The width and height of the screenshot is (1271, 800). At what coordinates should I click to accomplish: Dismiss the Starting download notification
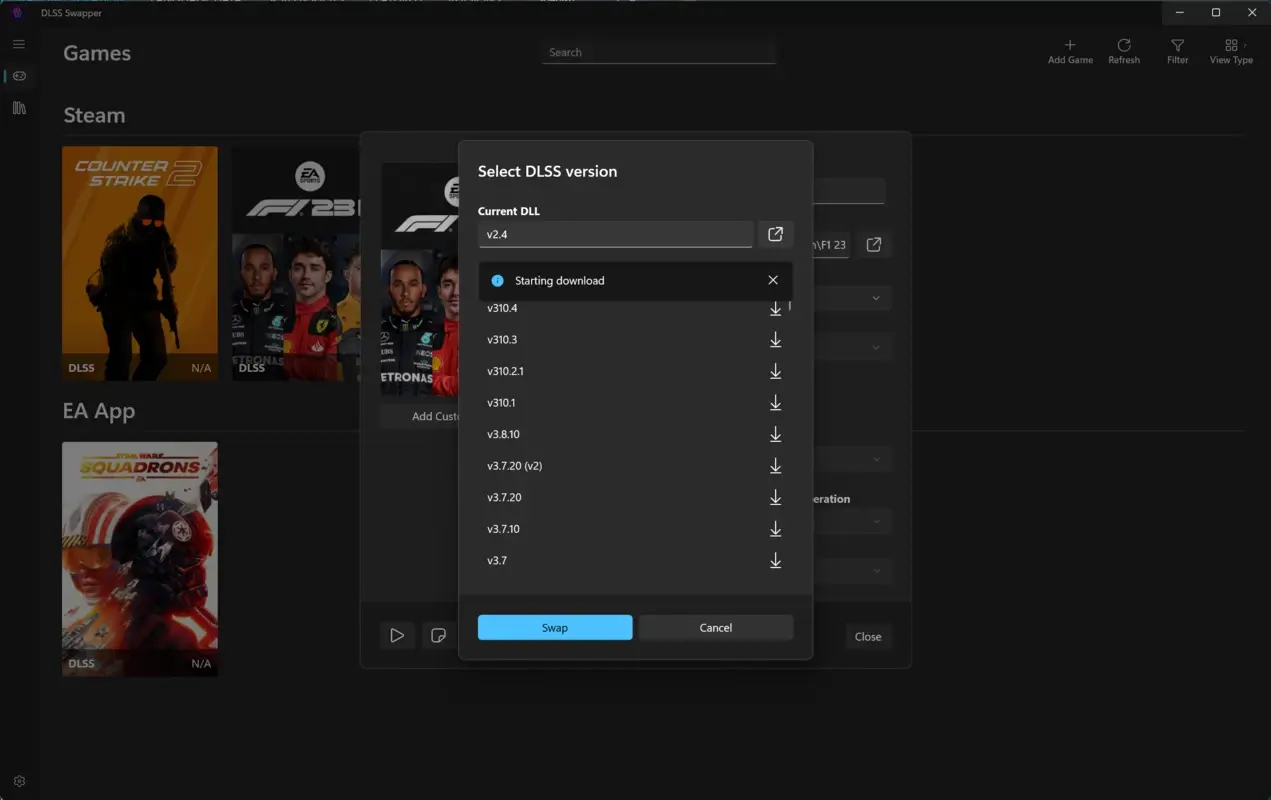772,280
